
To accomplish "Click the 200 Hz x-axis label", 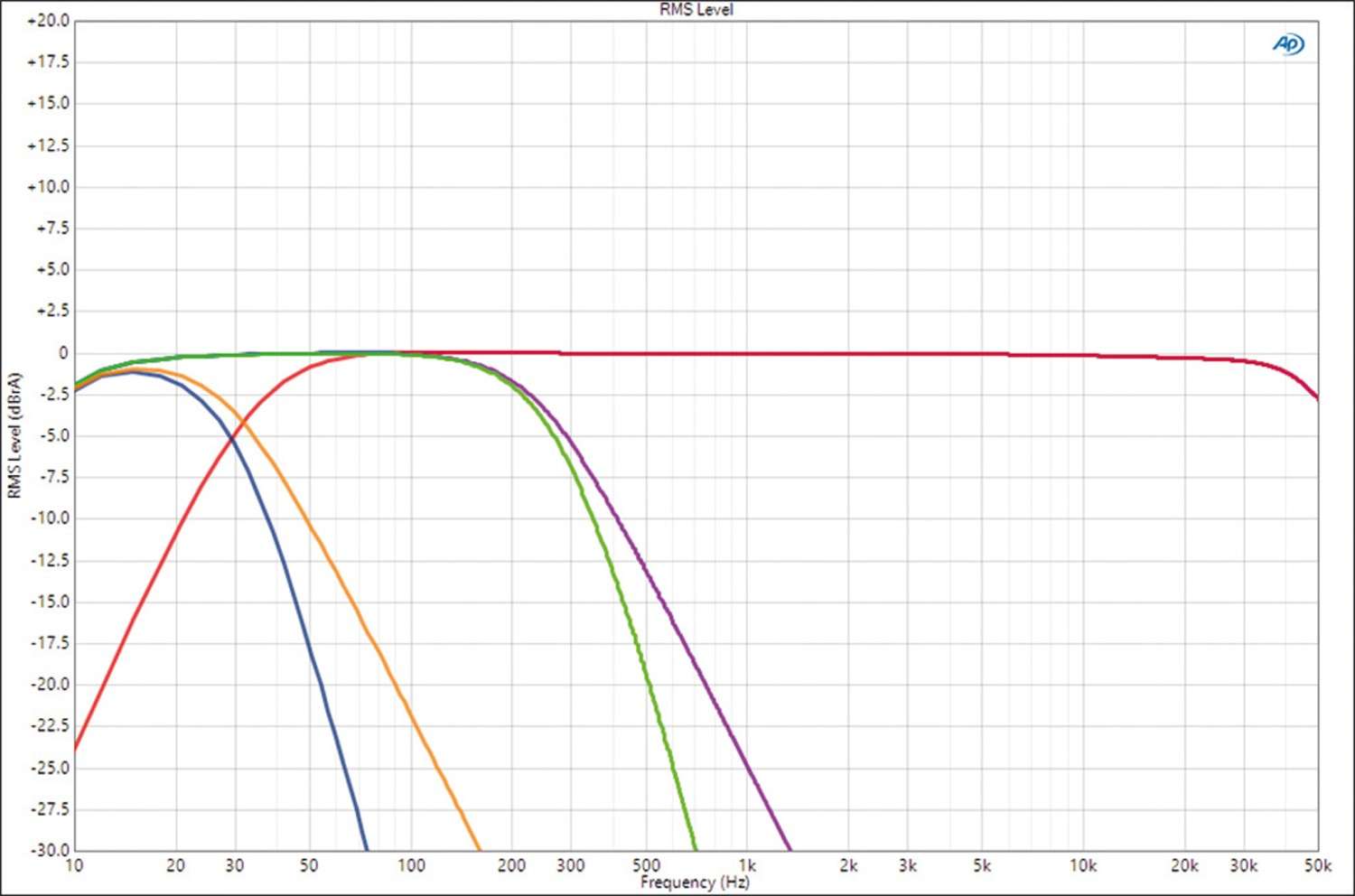I will pos(511,865).
